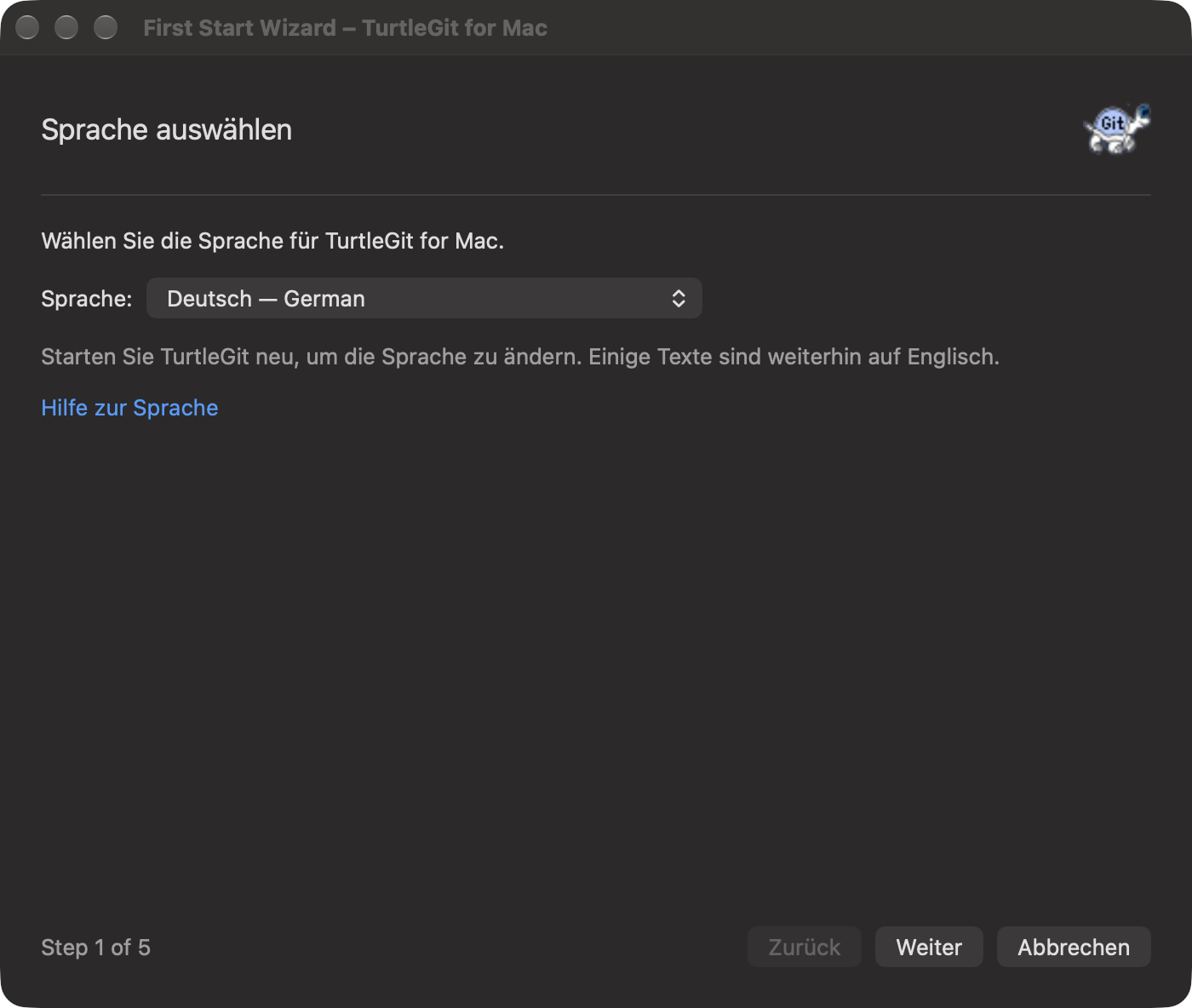
Task: Click the 'Sprache auswählen' heading
Action: [x=167, y=129]
